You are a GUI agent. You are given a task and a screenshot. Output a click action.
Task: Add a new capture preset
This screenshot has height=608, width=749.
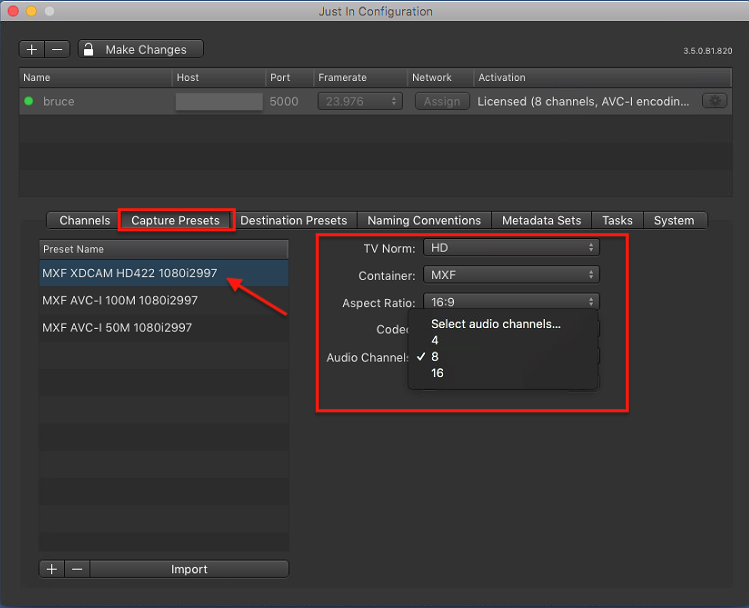click(52, 569)
